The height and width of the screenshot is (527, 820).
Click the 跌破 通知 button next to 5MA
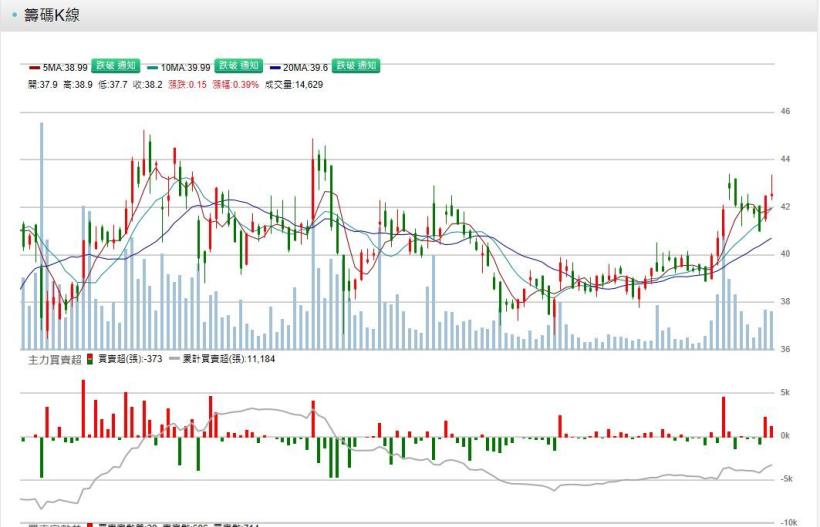tap(115, 66)
